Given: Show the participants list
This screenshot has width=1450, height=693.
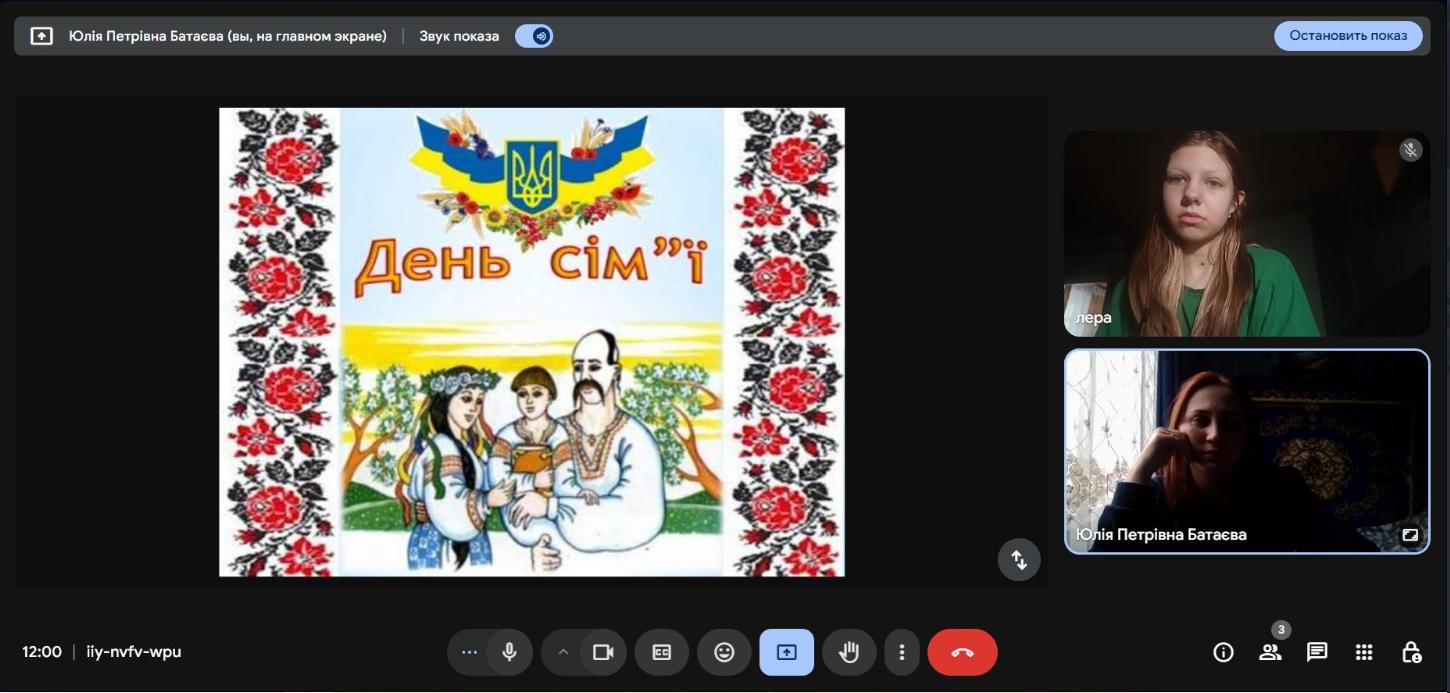Looking at the screenshot, I should tap(1270, 652).
